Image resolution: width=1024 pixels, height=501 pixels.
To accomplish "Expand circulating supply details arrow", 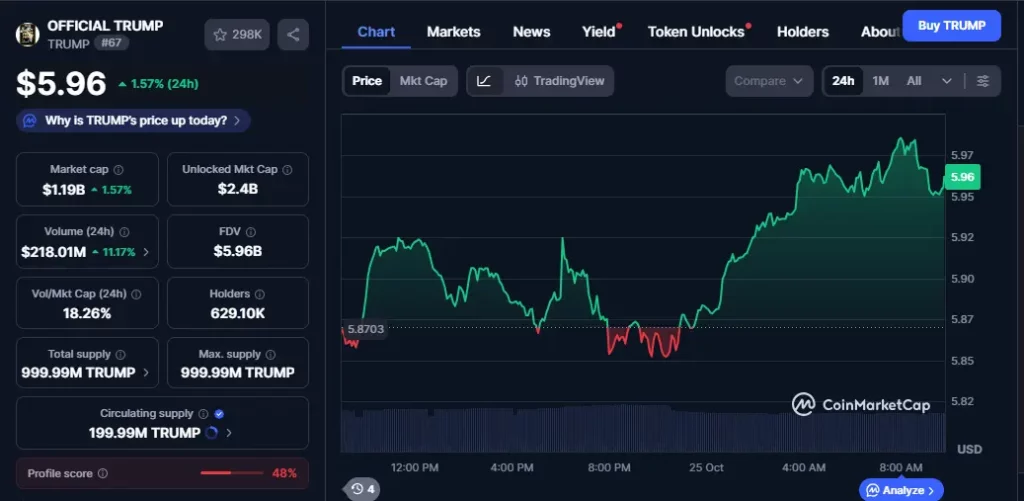I will [x=229, y=433].
